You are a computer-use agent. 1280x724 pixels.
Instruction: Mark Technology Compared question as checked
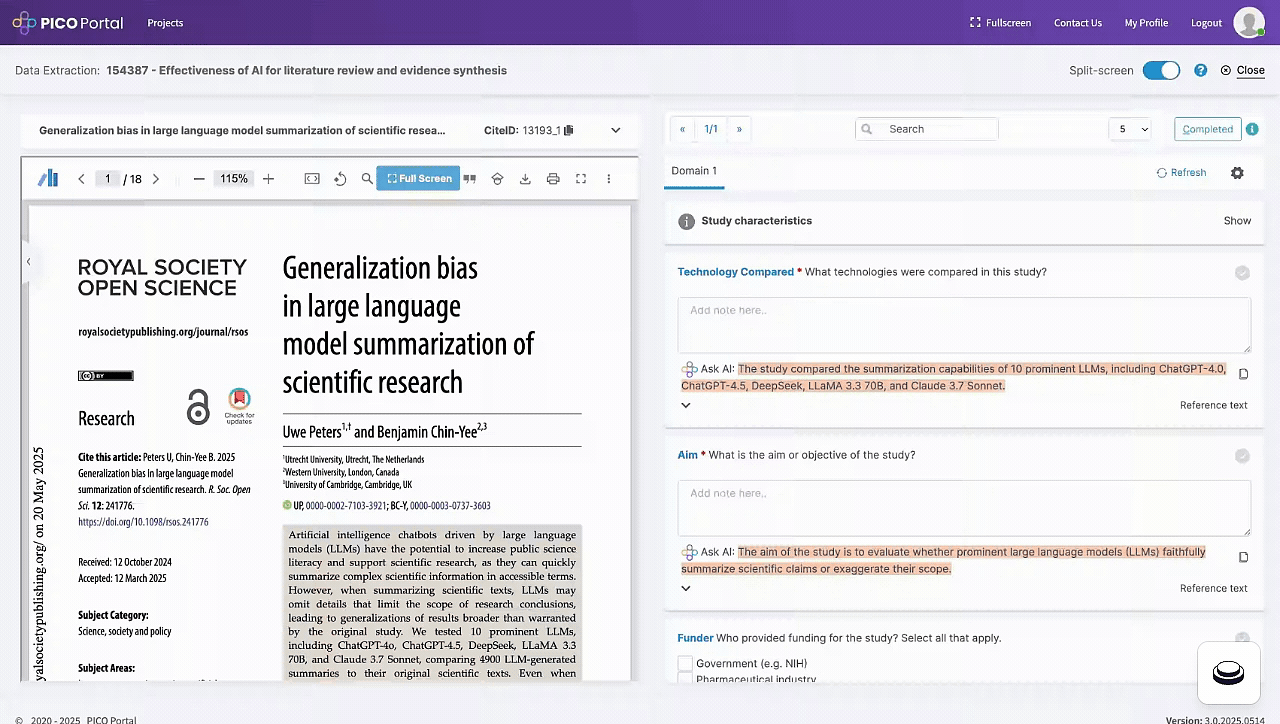1242,273
